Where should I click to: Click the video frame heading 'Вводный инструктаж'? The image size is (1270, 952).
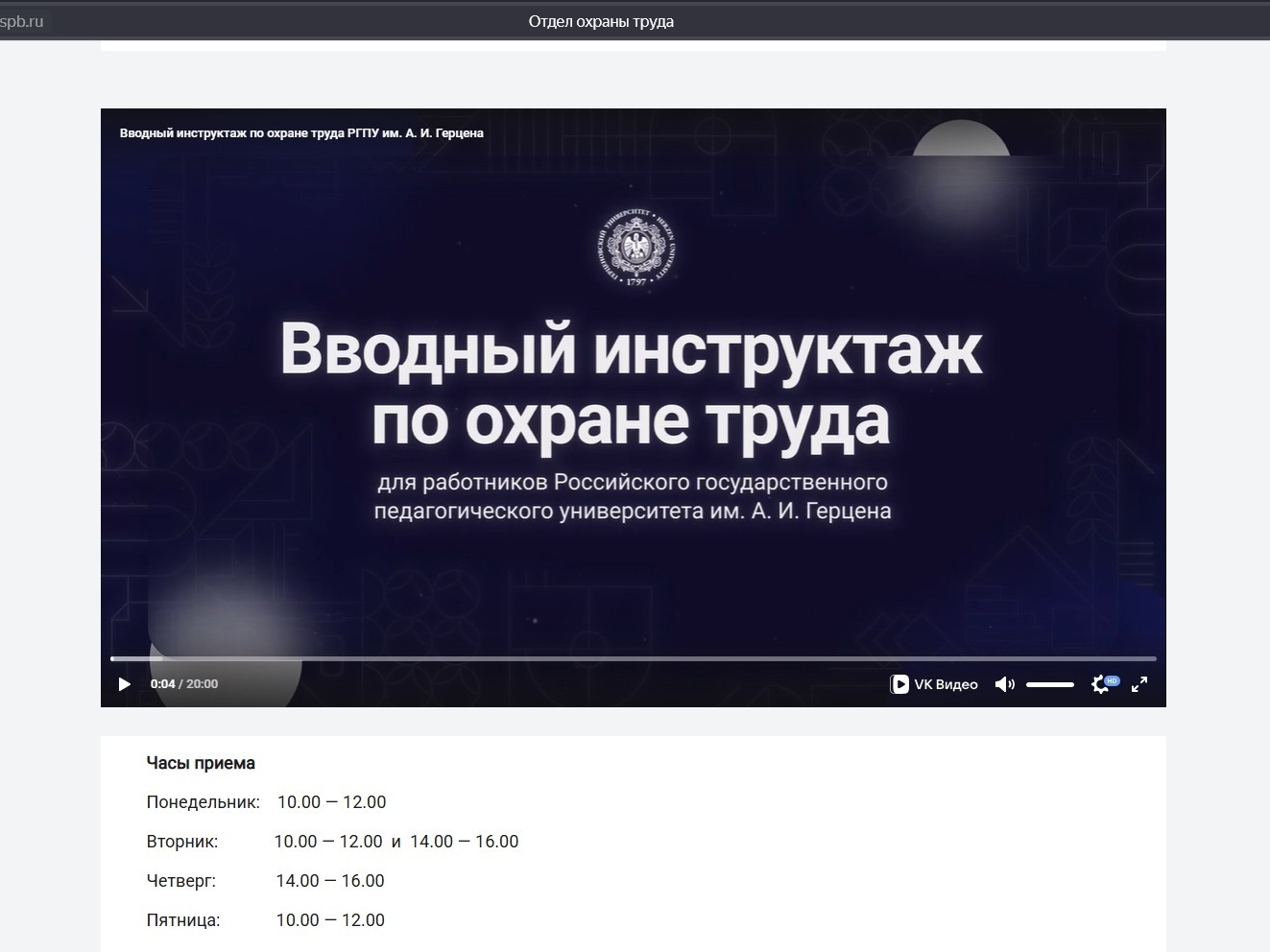631,350
